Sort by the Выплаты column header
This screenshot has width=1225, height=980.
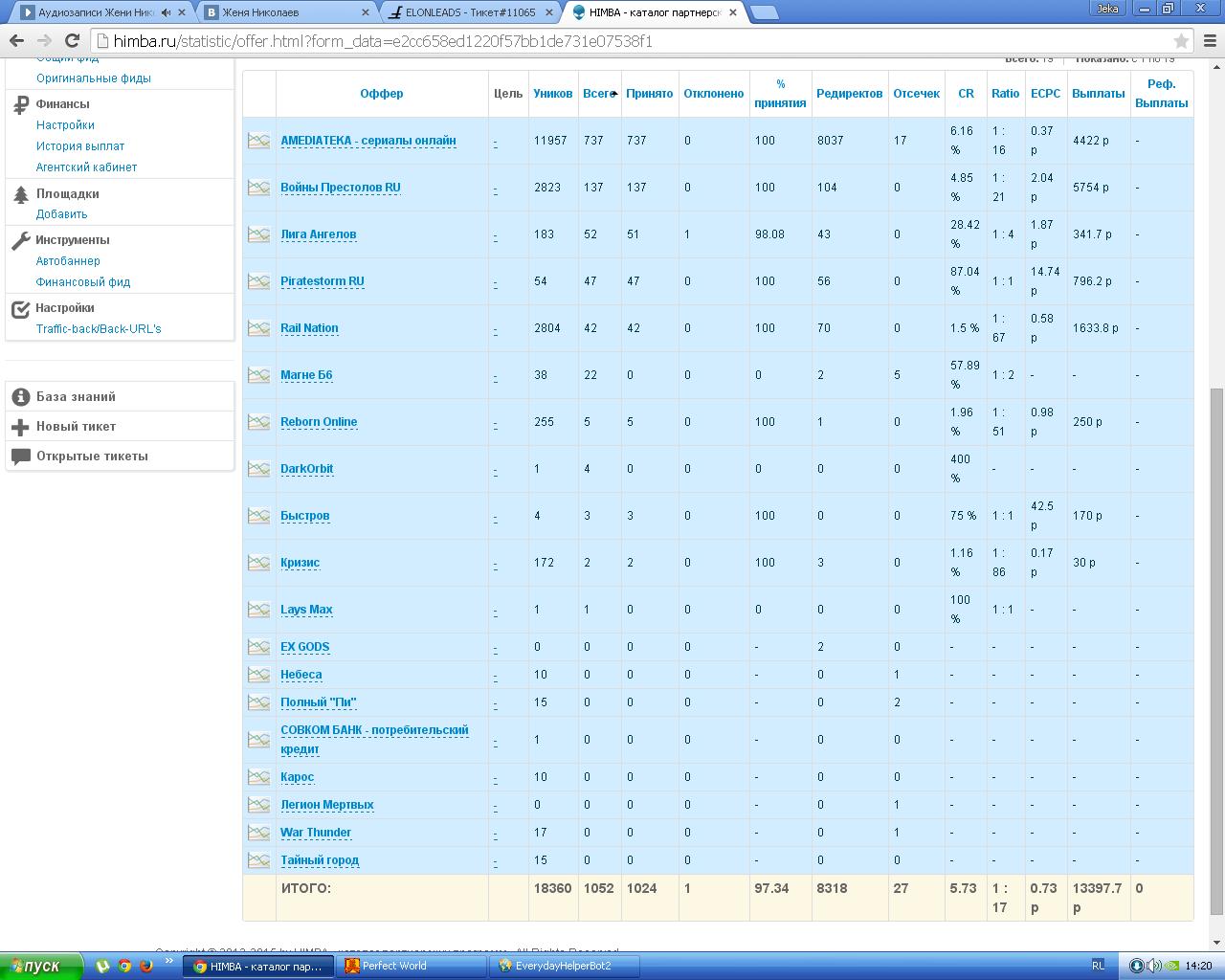point(1099,94)
